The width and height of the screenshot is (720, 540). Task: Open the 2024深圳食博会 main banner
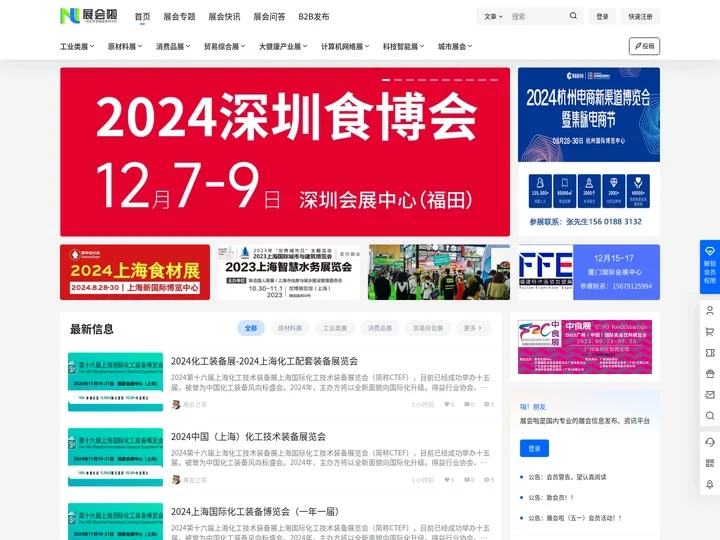pyautogui.click(x=285, y=152)
